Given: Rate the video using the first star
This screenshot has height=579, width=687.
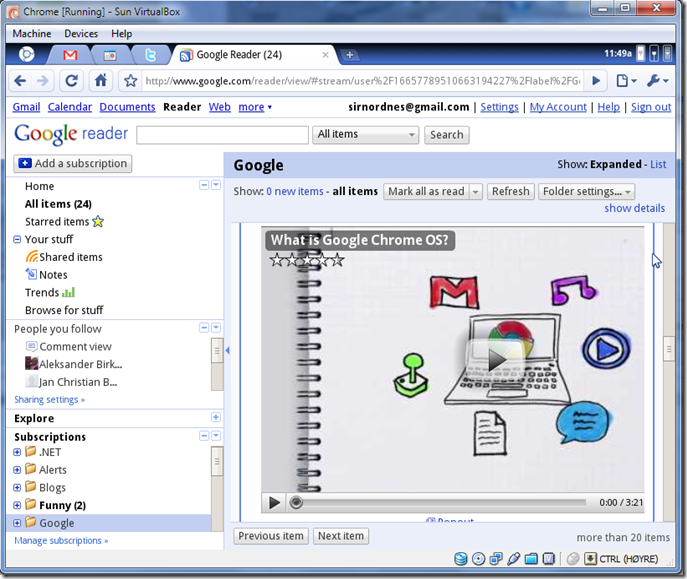Looking at the screenshot, I should (277, 260).
